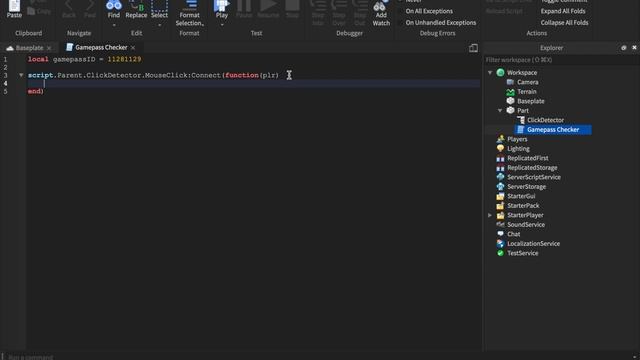Click line number 4 in the gutter
The image size is (640, 360).
pyautogui.click(x=5, y=83)
